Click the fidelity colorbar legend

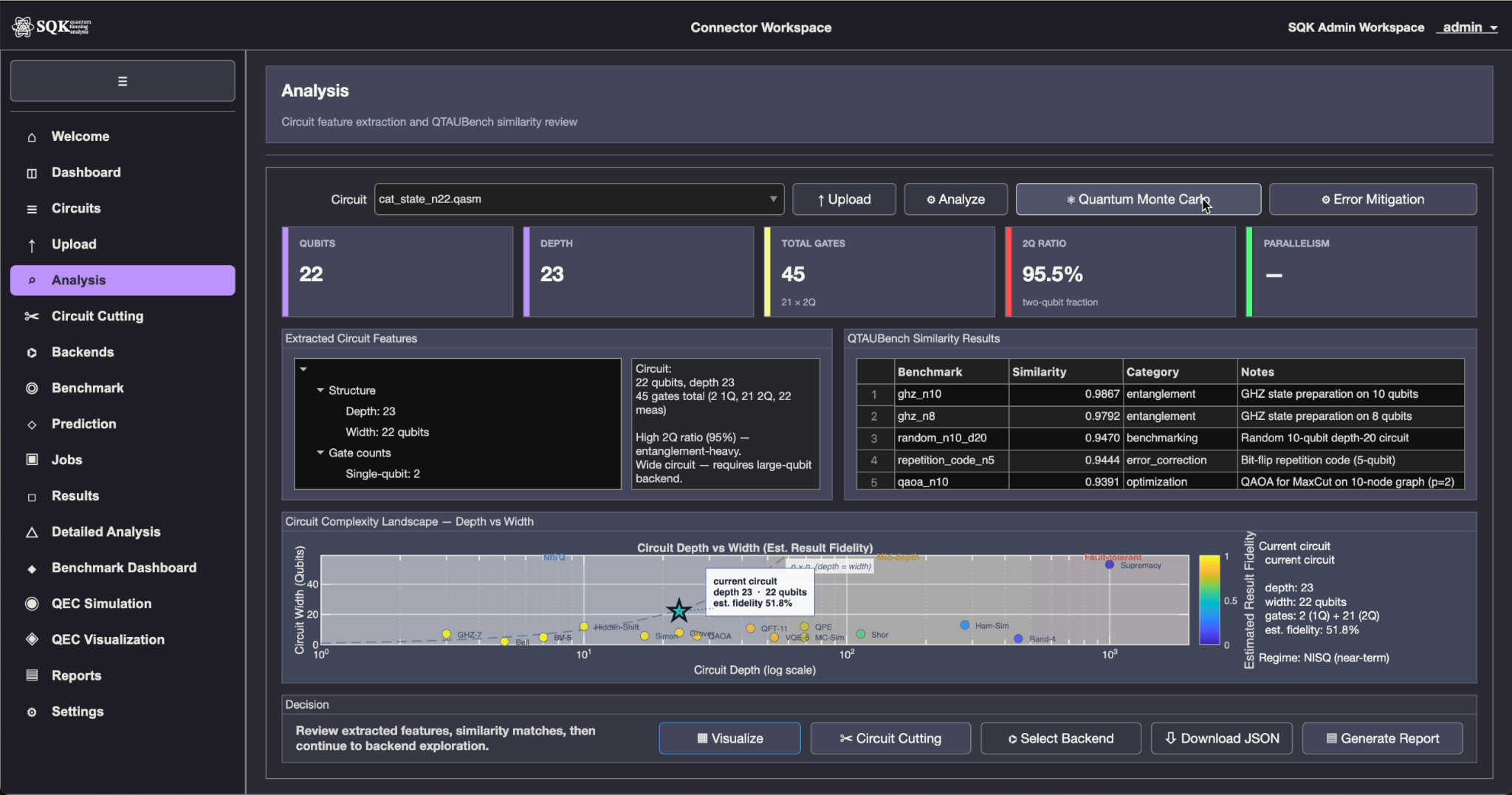(x=1209, y=600)
